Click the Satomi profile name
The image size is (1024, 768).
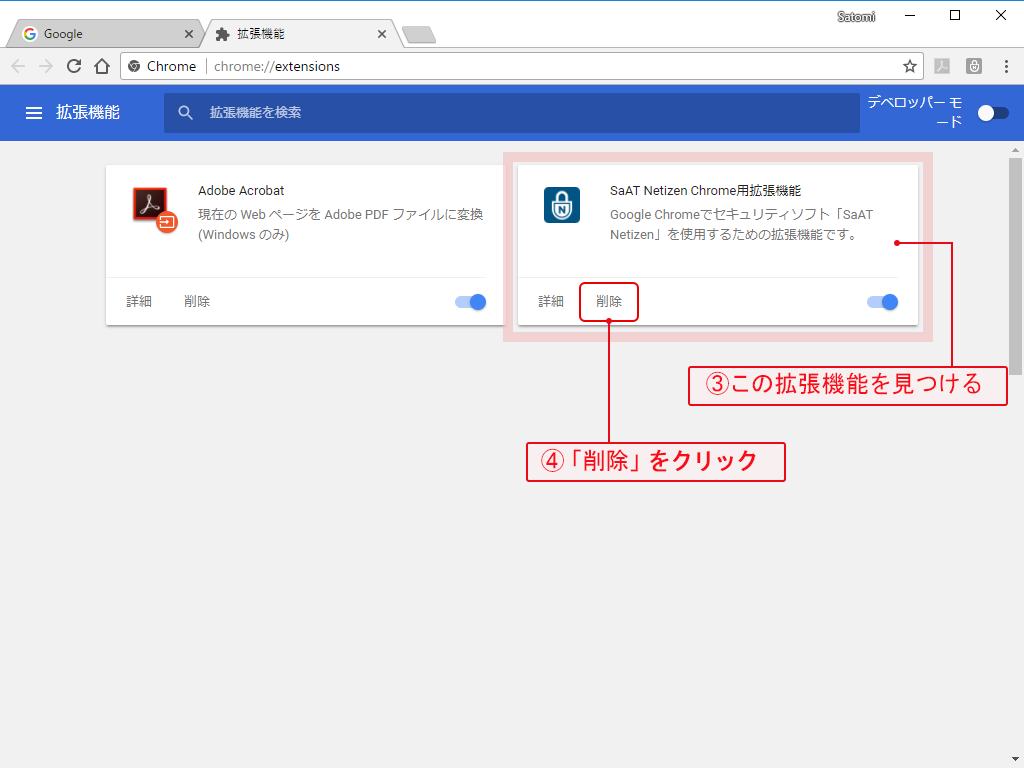856,16
